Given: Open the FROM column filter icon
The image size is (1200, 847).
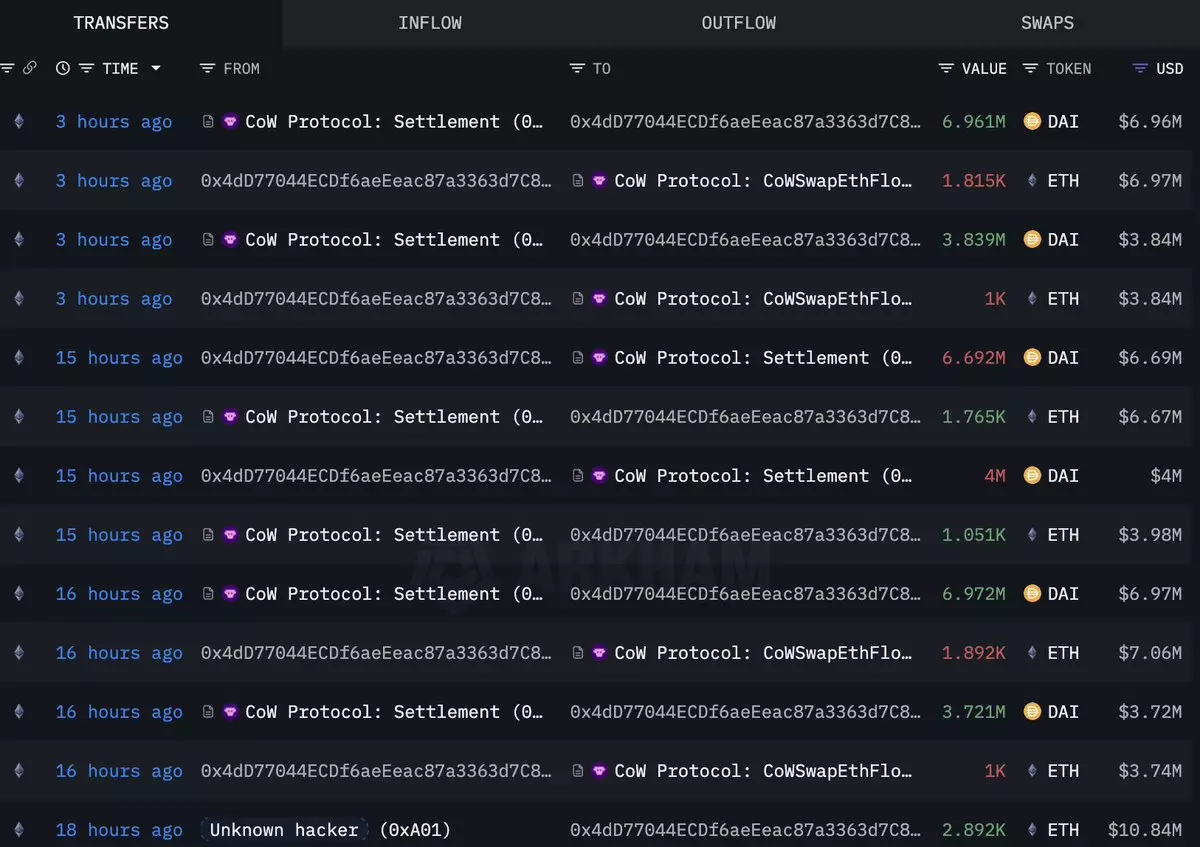Looking at the screenshot, I should point(207,68).
